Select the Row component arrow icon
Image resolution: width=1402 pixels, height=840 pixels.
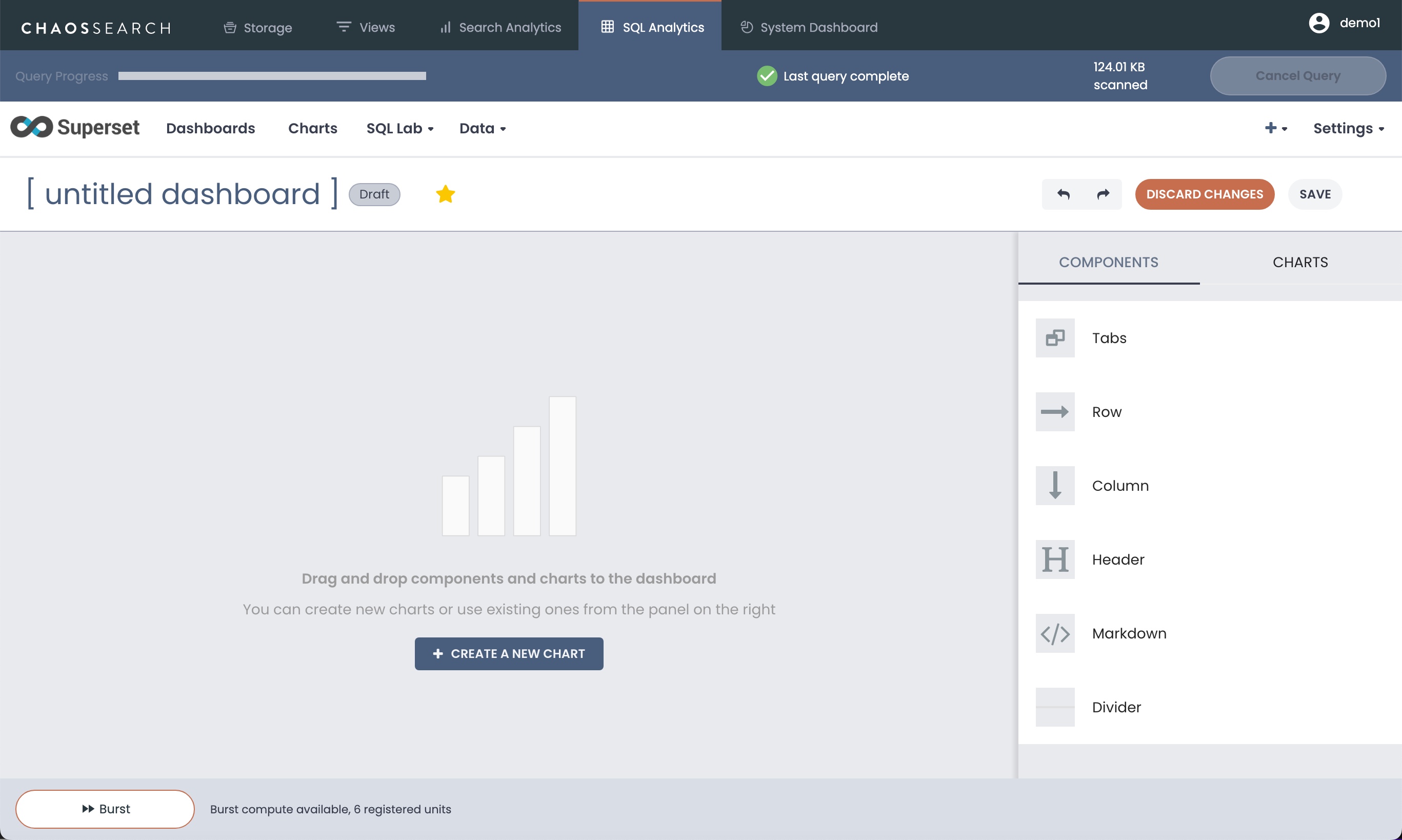(1055, 411)
